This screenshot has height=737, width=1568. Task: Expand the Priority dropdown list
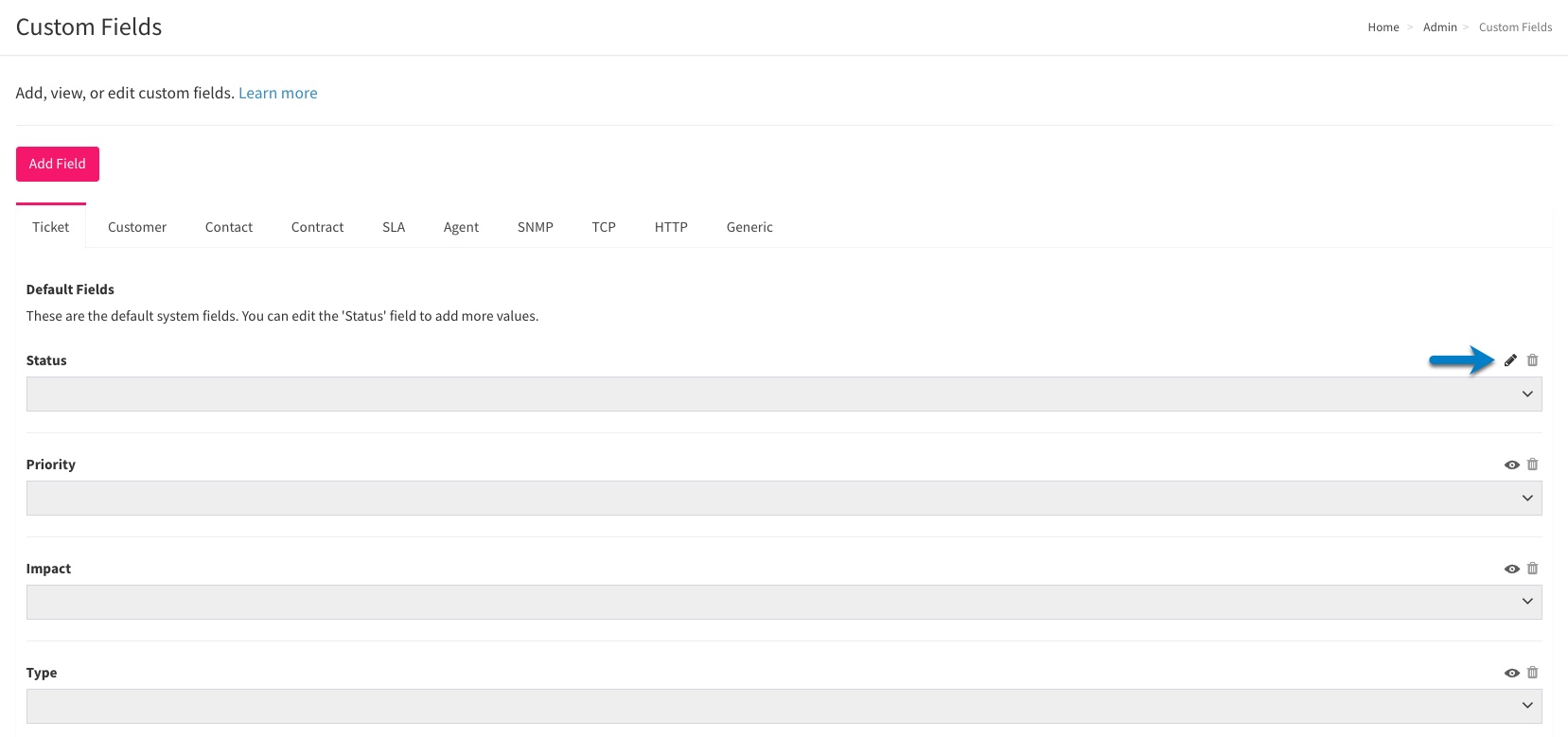click(784, 499)
